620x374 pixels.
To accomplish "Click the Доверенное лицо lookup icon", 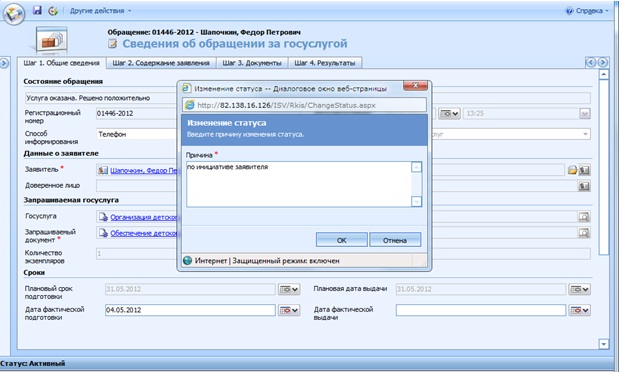I will click(584, 186).
